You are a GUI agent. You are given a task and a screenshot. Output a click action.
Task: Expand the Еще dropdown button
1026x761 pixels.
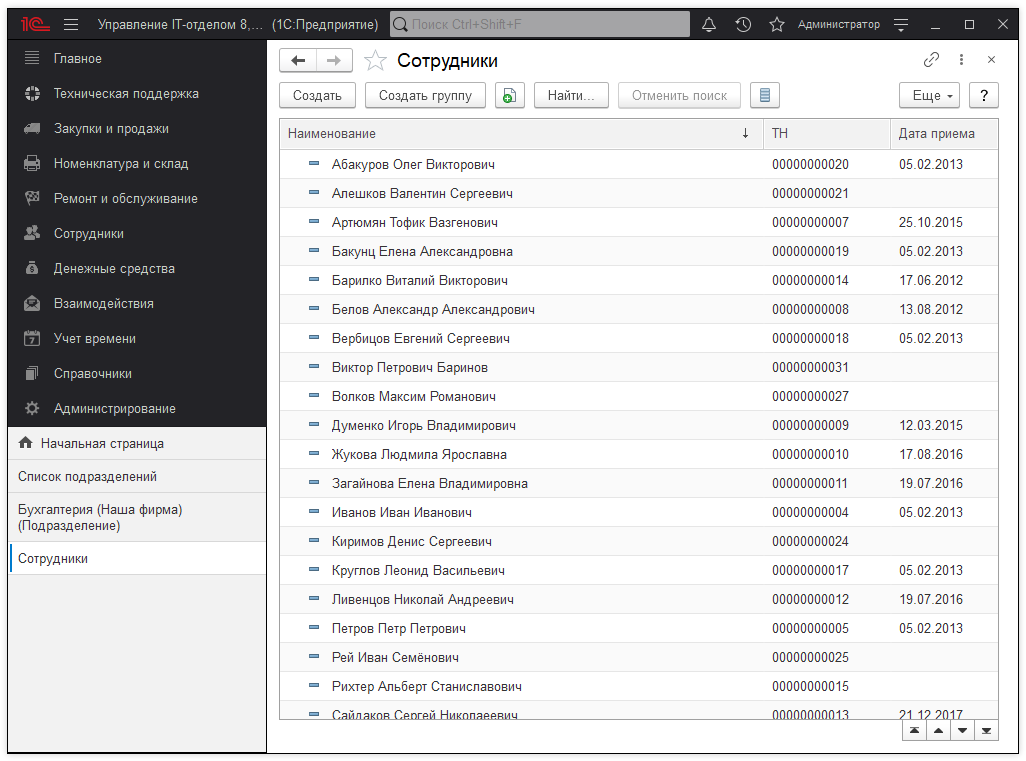(930, 96)
